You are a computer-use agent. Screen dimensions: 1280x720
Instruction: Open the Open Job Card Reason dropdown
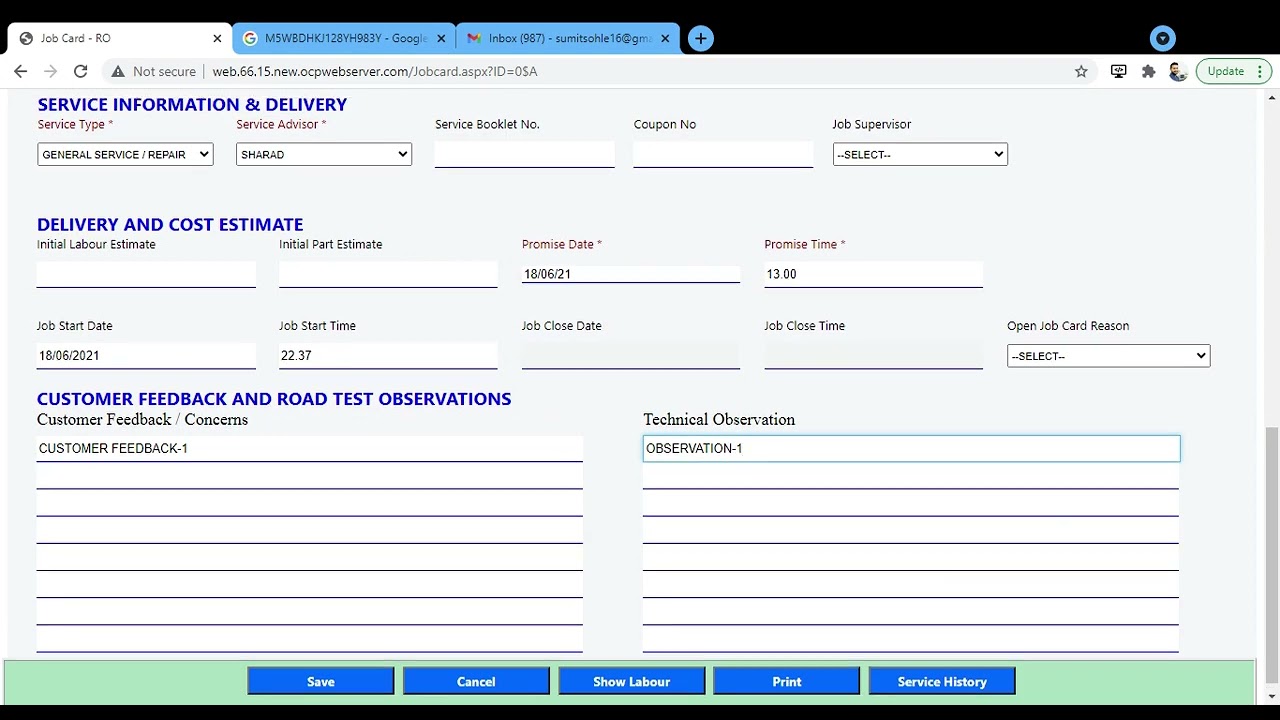click(1108, 356)
